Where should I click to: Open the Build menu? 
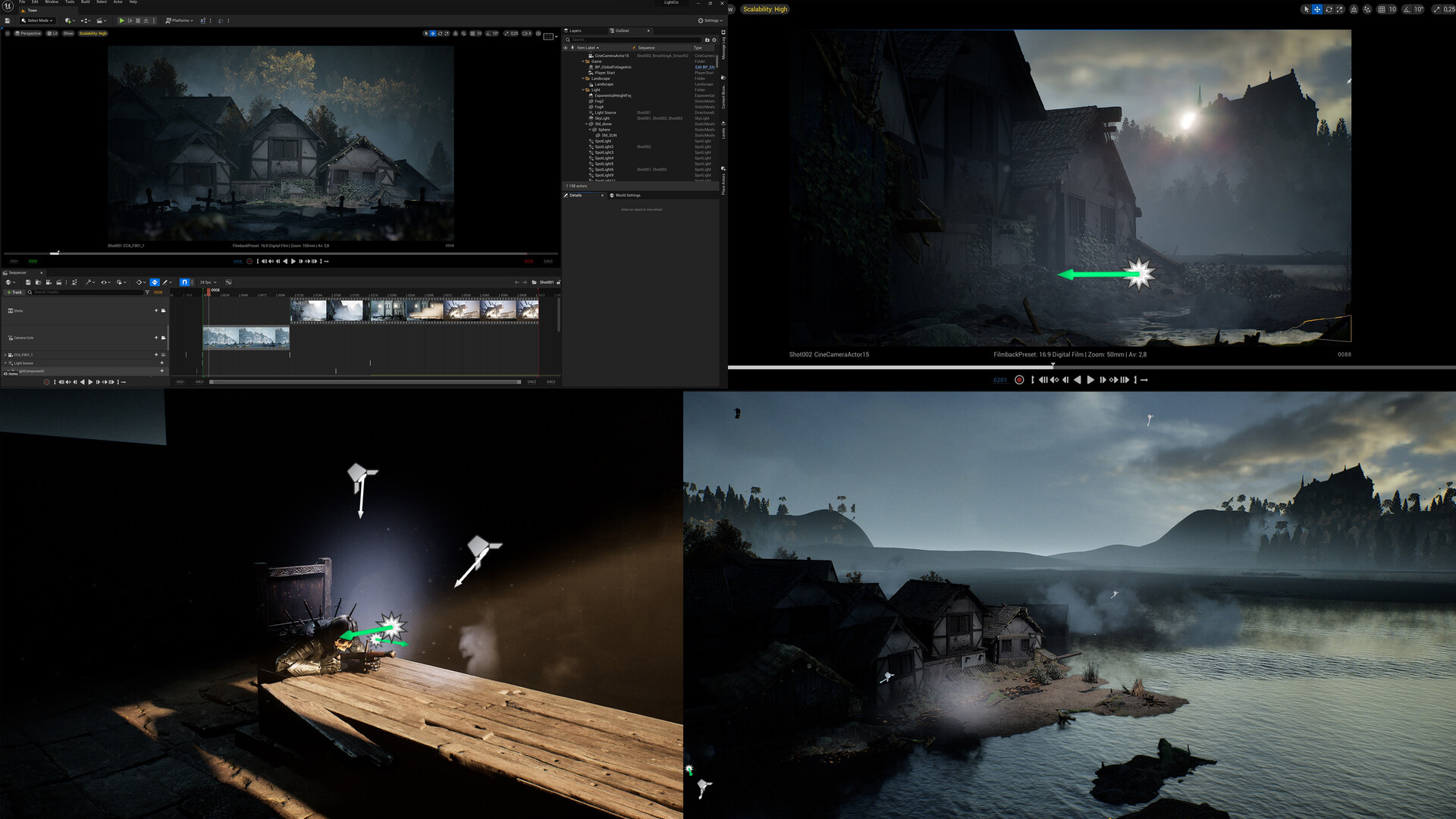point(86,2)
